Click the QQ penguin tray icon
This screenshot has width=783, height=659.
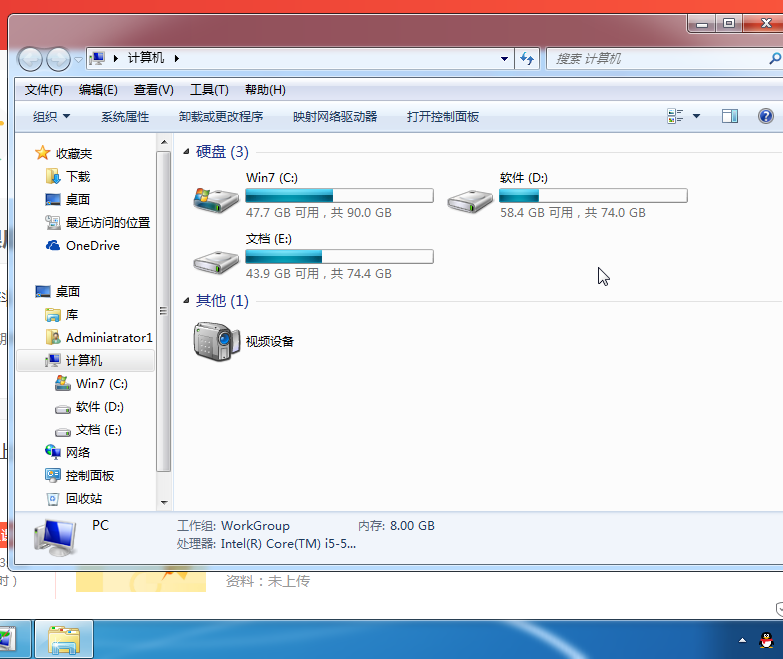[x=765, y=639]
